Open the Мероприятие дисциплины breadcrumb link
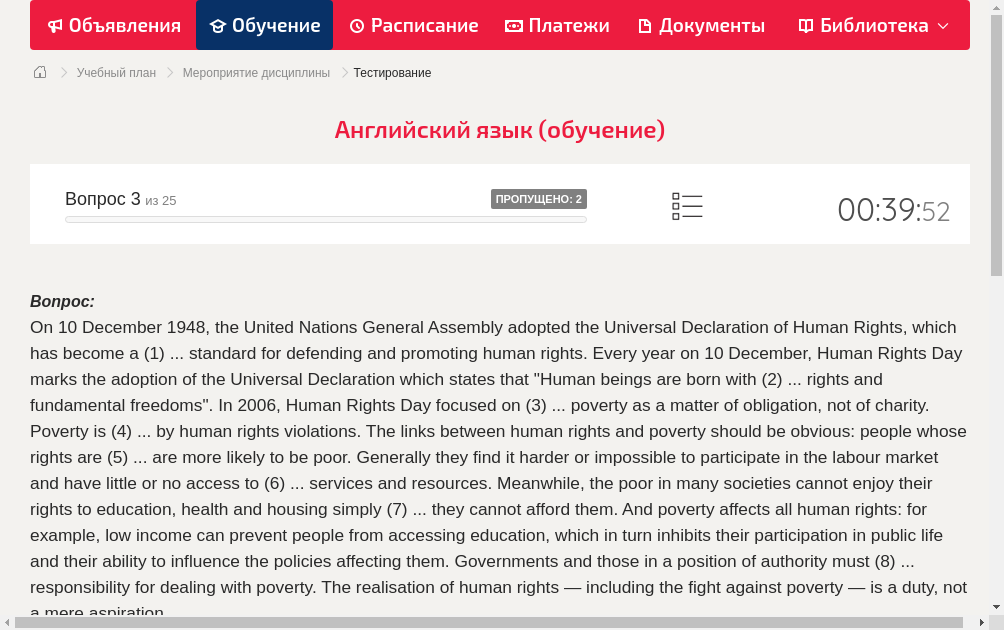 (x=256, y=73)
